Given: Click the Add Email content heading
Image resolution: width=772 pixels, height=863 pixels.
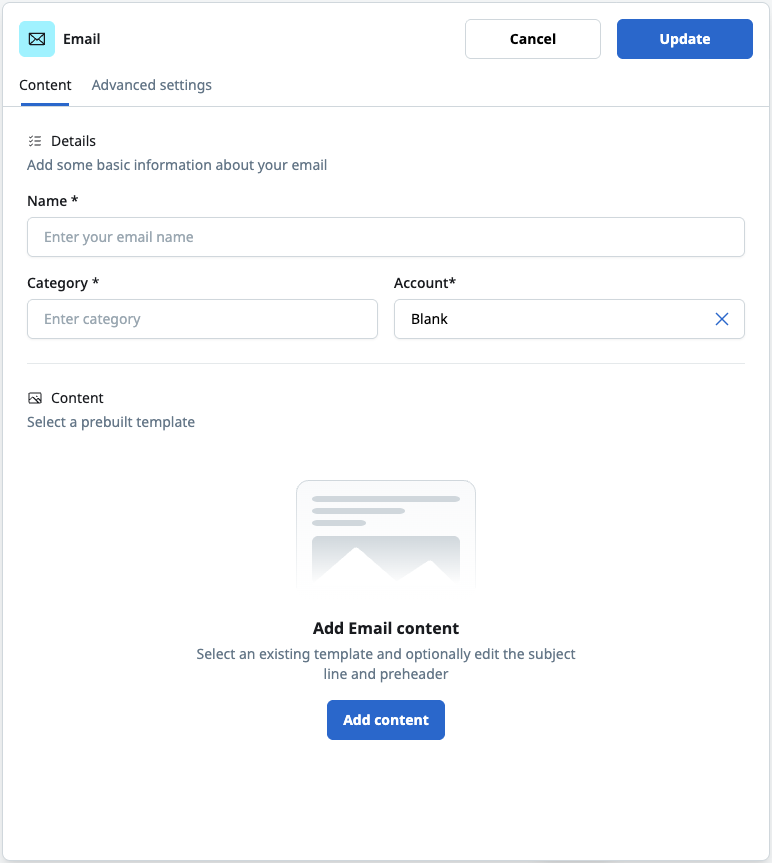Looking at the screenshot, I should [x=386, y=629].
